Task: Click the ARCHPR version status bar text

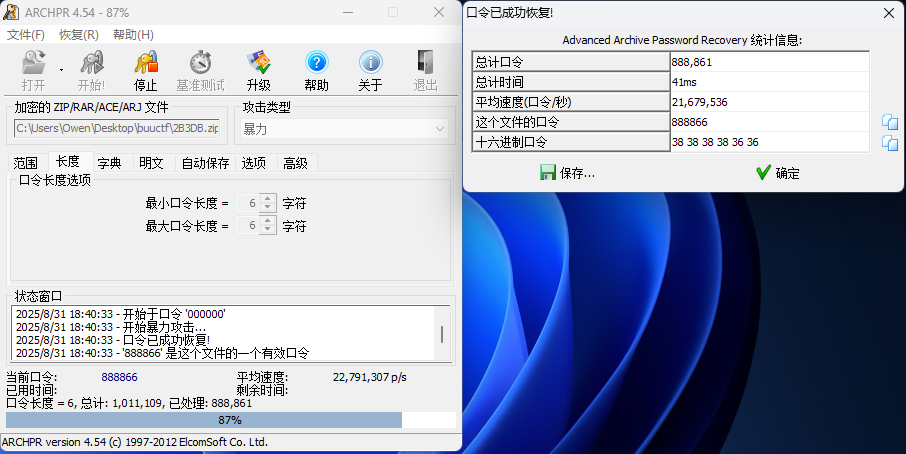Action: click(x=135, y=442)
